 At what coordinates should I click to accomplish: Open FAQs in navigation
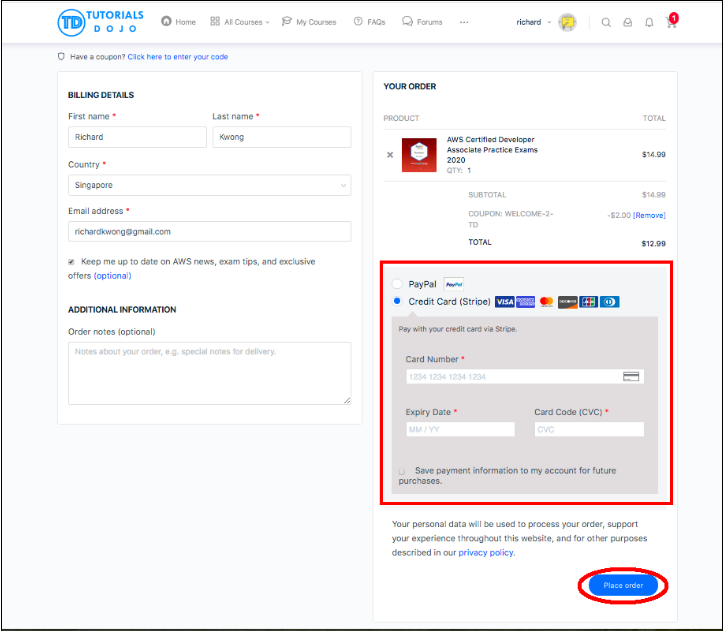click(369, 22)
